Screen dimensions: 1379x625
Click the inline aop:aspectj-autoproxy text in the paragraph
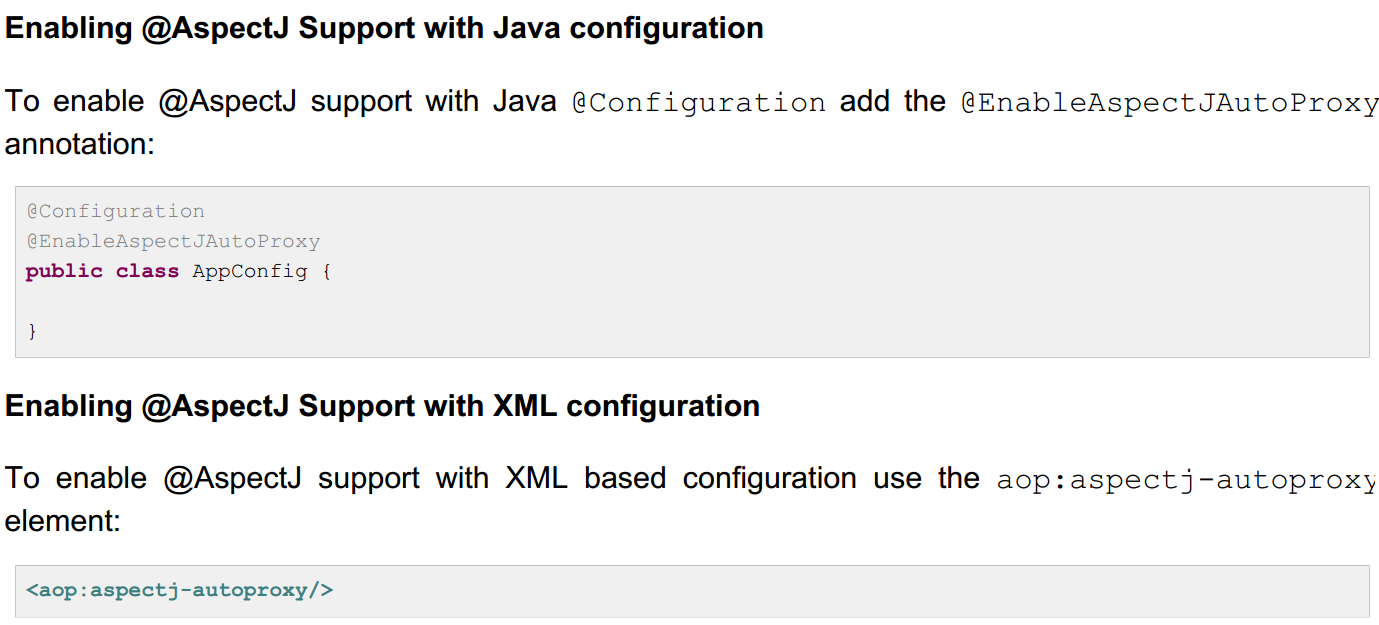click(1186, 480)
